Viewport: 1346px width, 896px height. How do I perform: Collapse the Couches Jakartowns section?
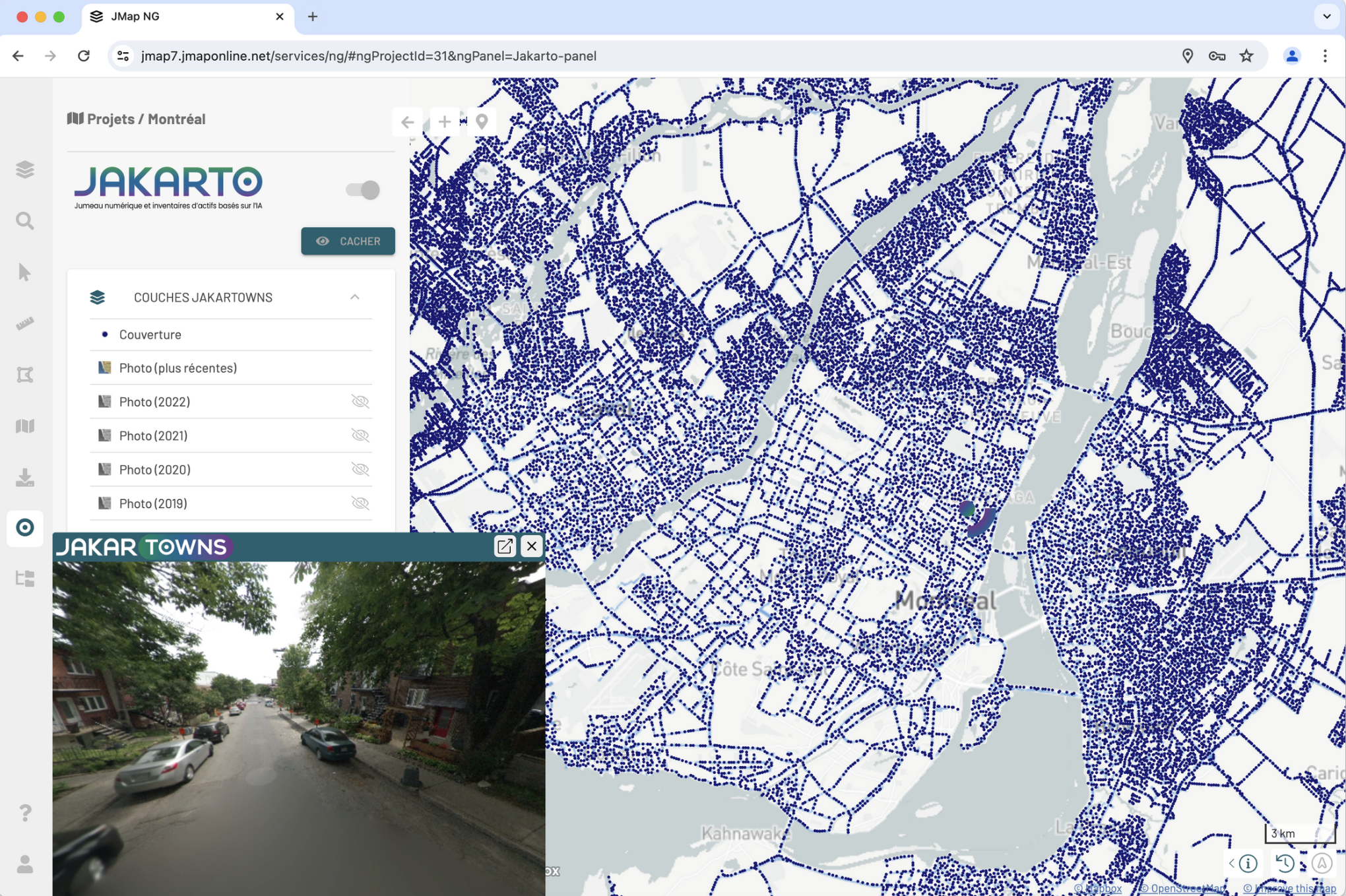pyautogui.click(x=355, y=298)
